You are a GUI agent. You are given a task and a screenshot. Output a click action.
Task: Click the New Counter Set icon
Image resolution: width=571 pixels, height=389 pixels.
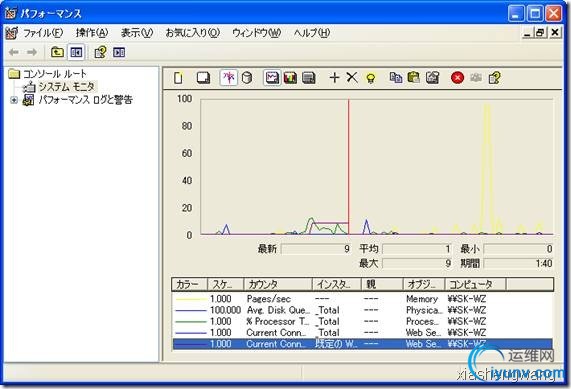tap(178, 78)
